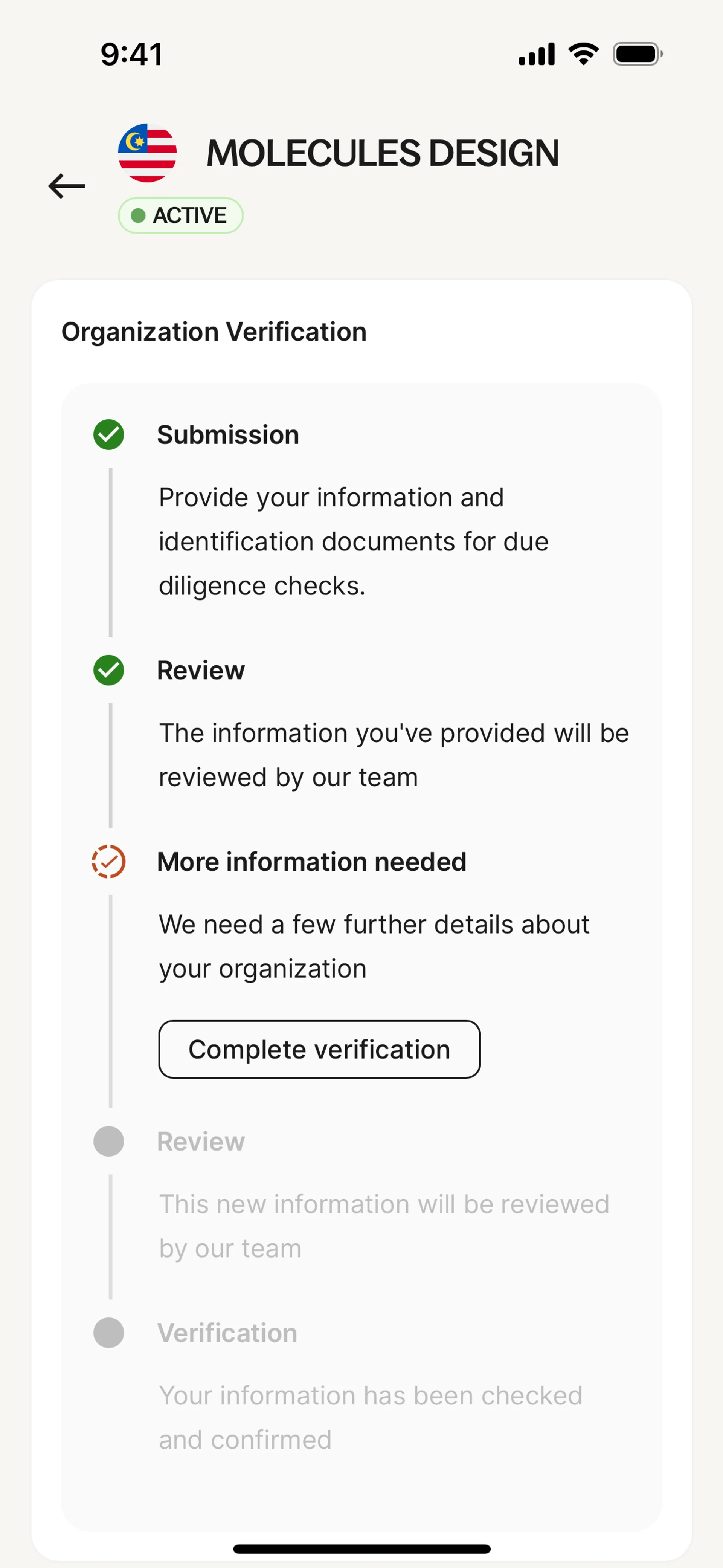This screenshot has width=723, height=1568.
Task: Tap the gray circle beside Verification
Action: [109, 1333]
